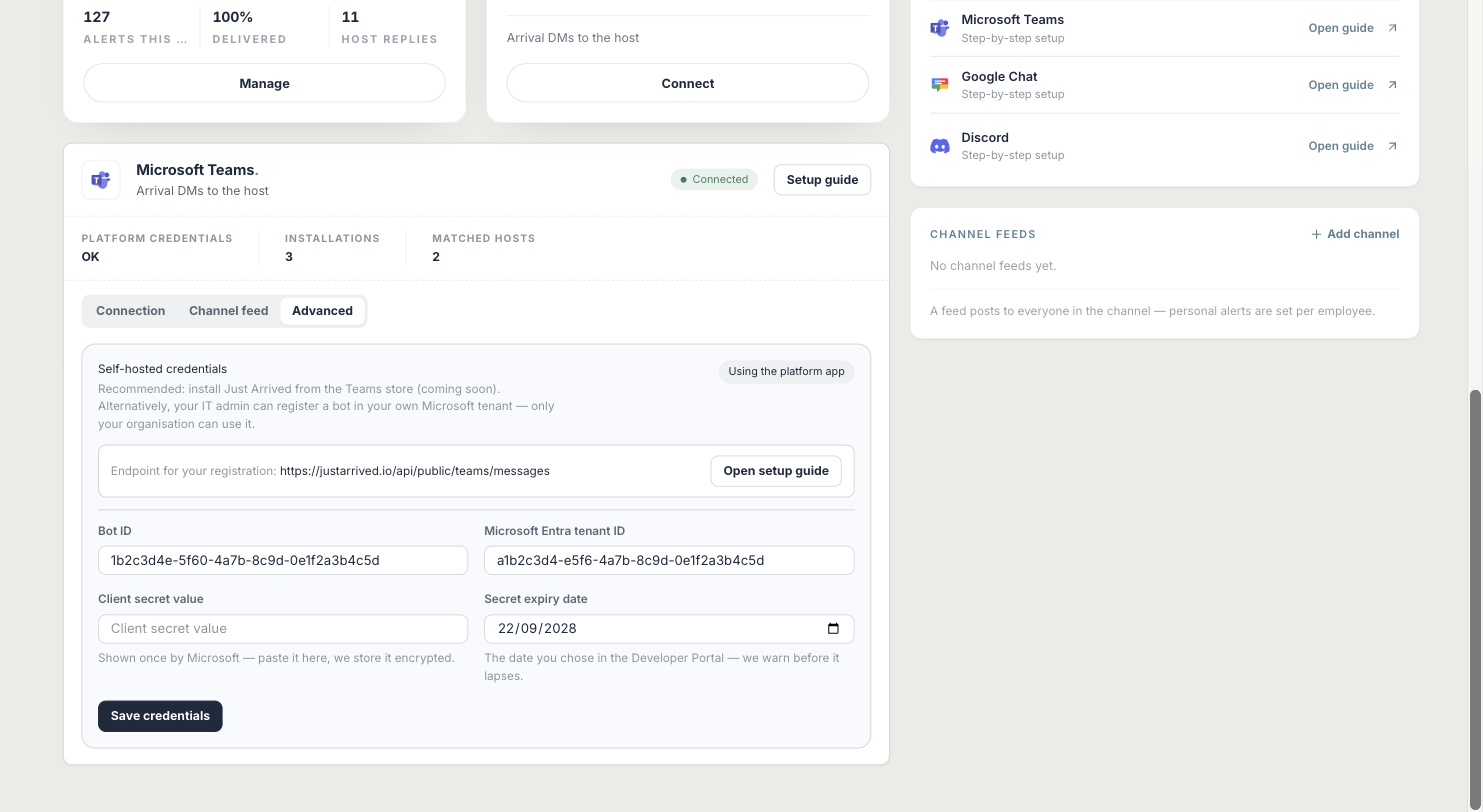
Task: Click the Self-hosted credentials heading
Action: (x=162, y=369)
